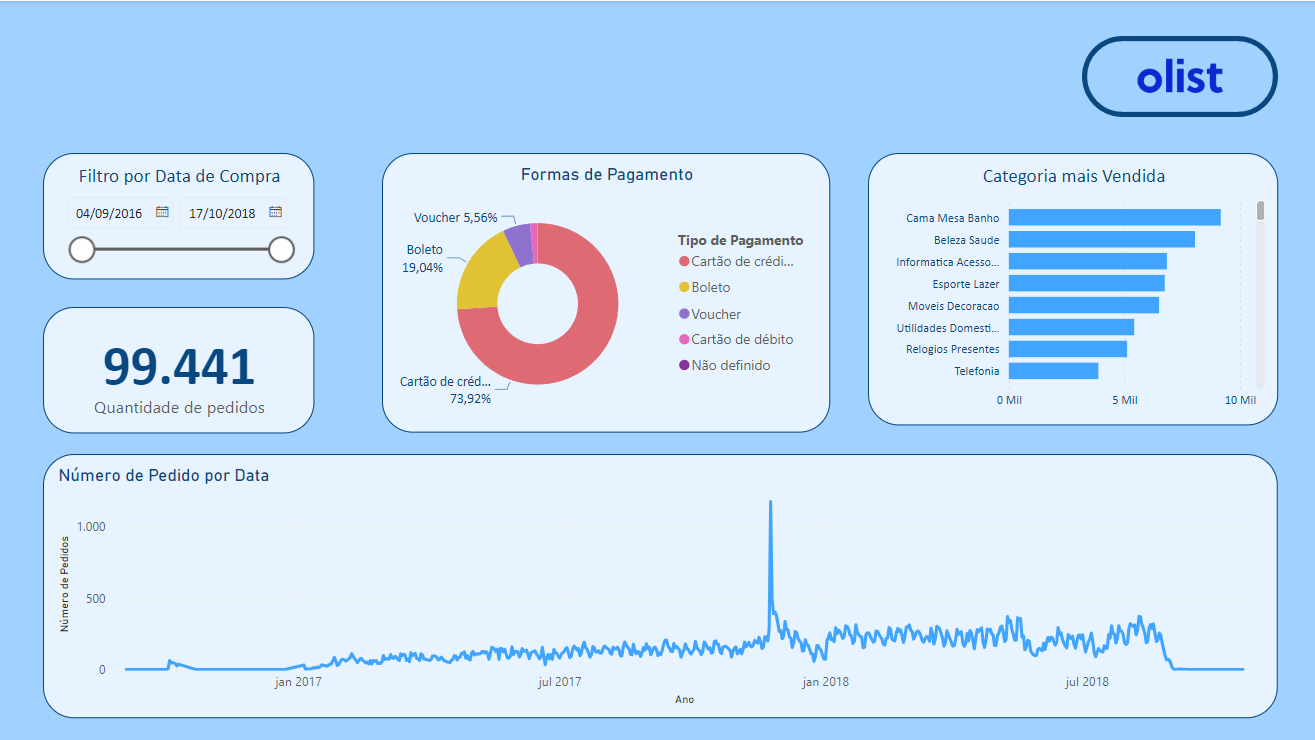Click the Telefonia bar
The image size is (1315, 740).
pos(1053,371)
